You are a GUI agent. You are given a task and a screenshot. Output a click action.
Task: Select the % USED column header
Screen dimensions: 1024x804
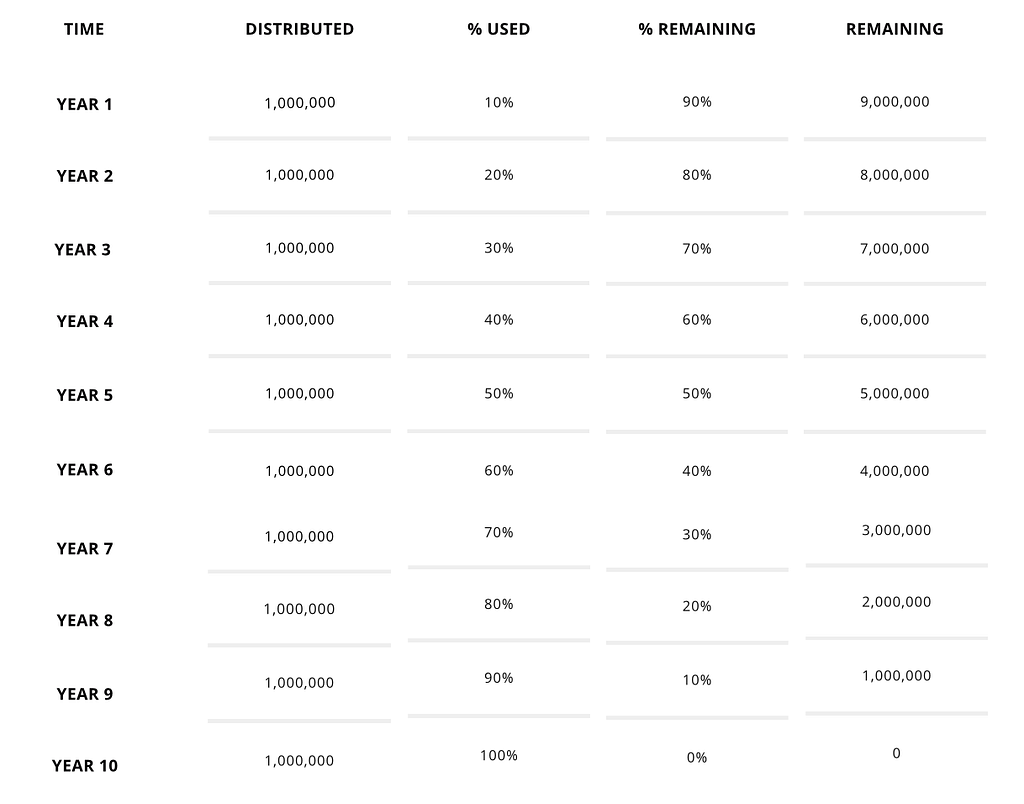tap(499, 29)
